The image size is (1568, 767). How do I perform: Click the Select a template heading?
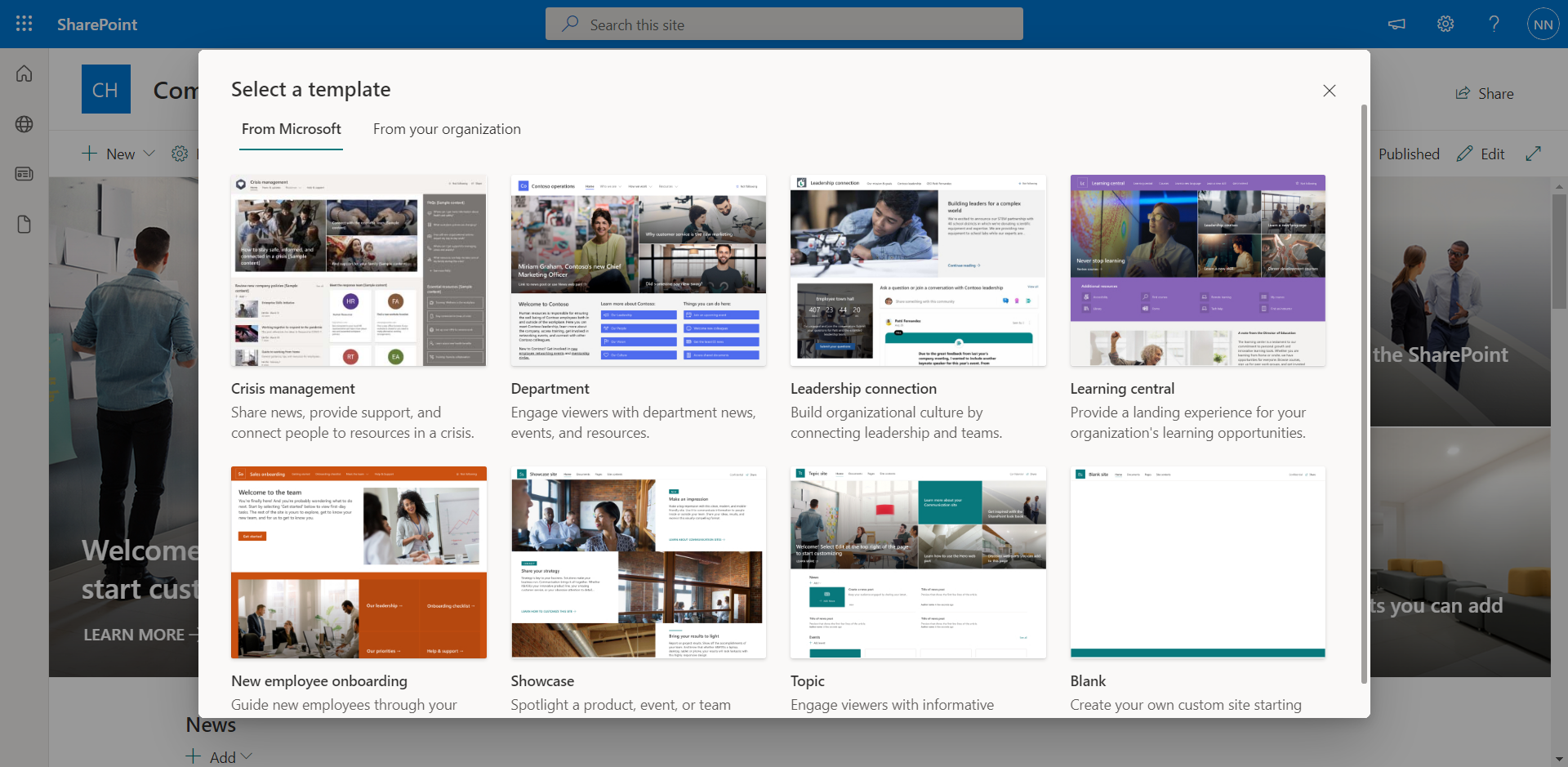pos(311,89)
